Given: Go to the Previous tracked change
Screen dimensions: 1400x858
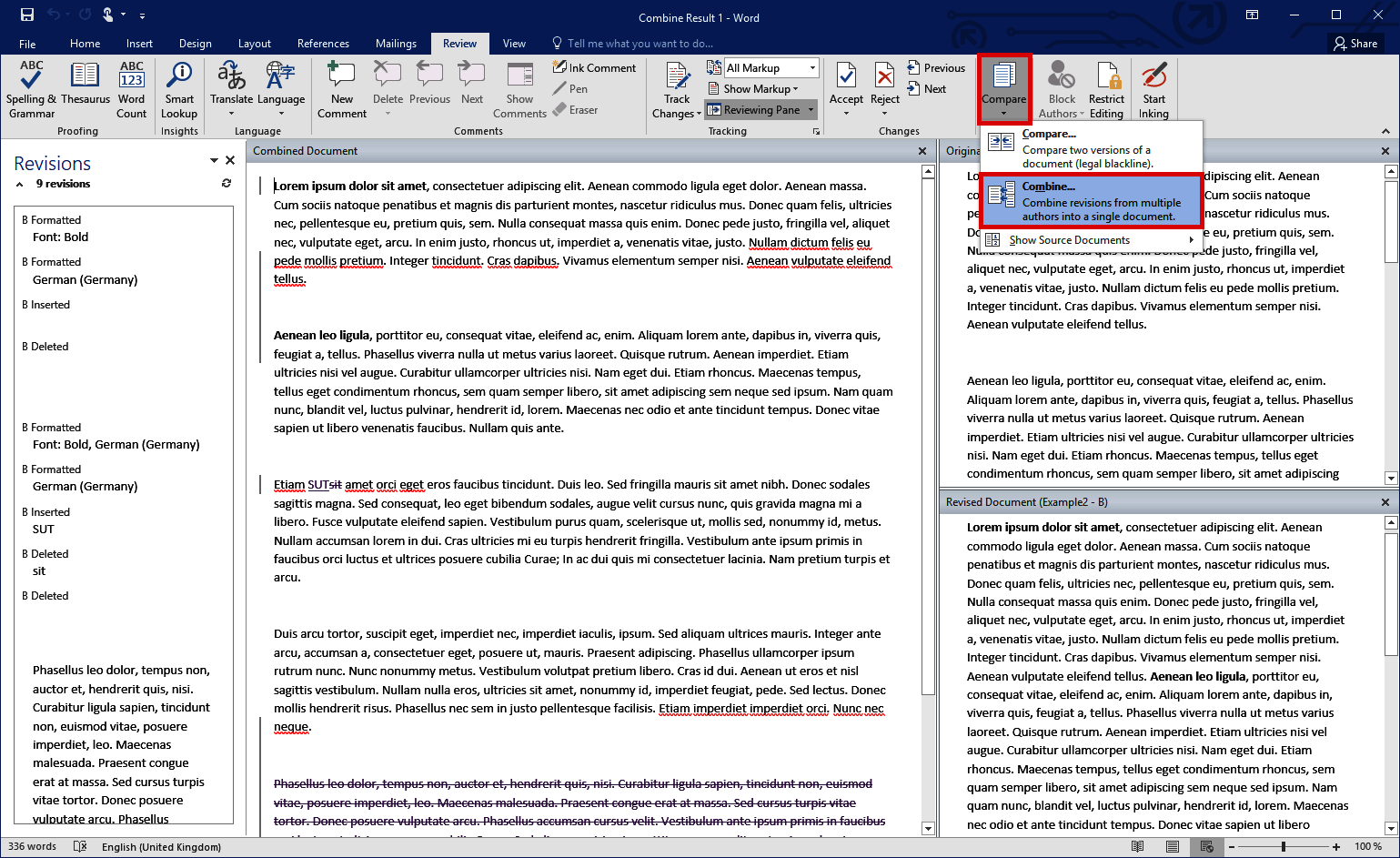Looking at the screenshot, I should 936,67.
